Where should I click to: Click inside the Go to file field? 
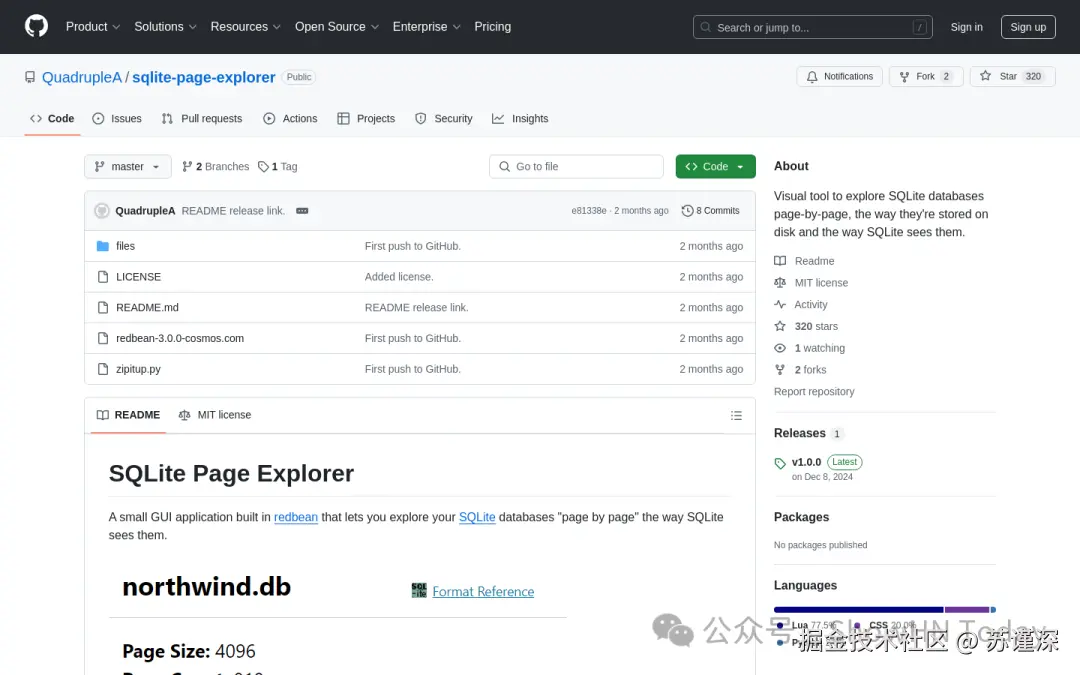point(576,166)
